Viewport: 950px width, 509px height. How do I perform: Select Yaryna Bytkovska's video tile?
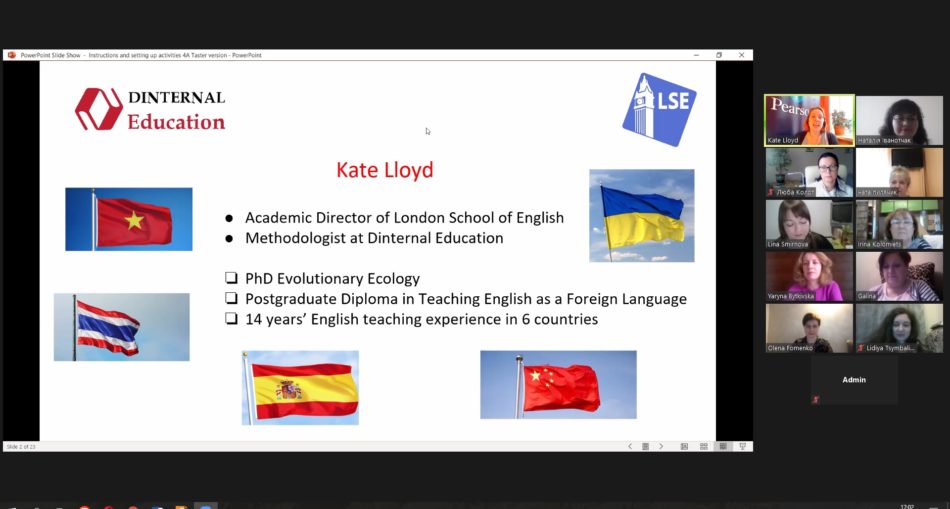pos(809,276)
